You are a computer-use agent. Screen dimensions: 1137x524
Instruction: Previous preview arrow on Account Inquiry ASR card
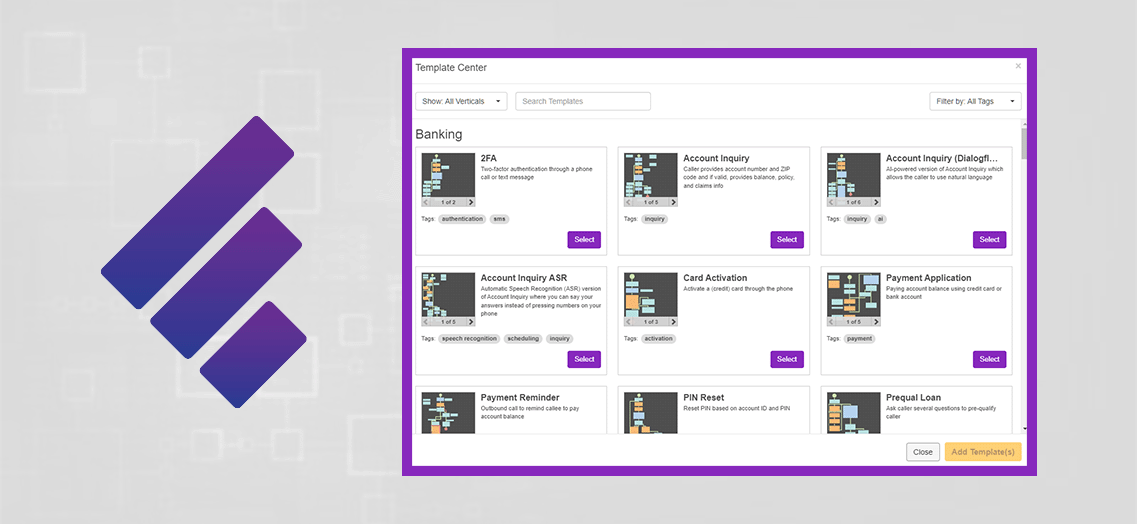pyautogui.click(x=426, y=322)
